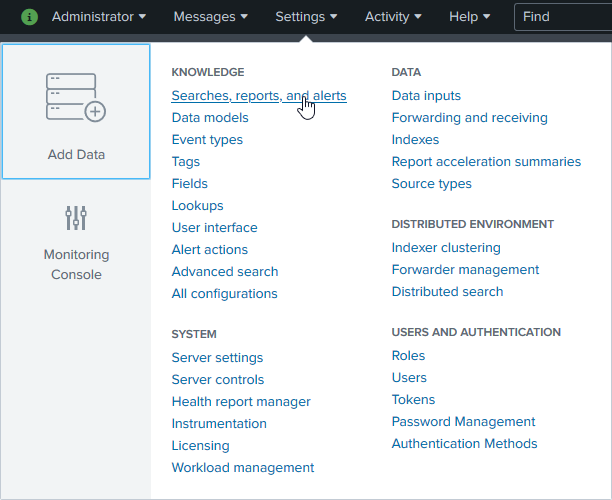
Task: Click the Add Data label
Action: pyautogui.click(x=76, y=155)
